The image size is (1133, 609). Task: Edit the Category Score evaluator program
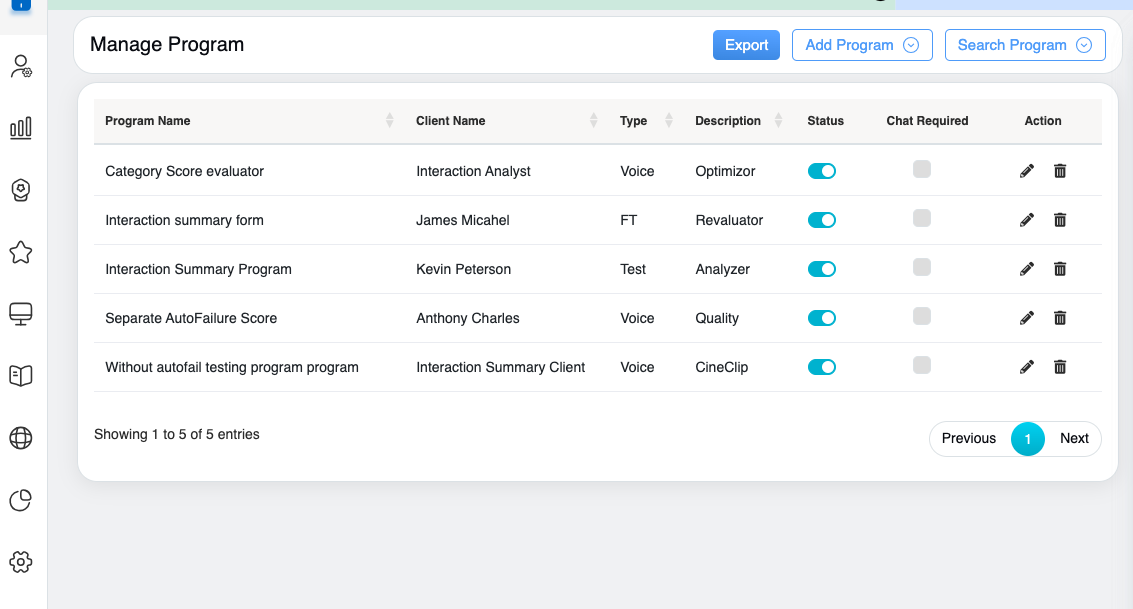point(1026,171)
